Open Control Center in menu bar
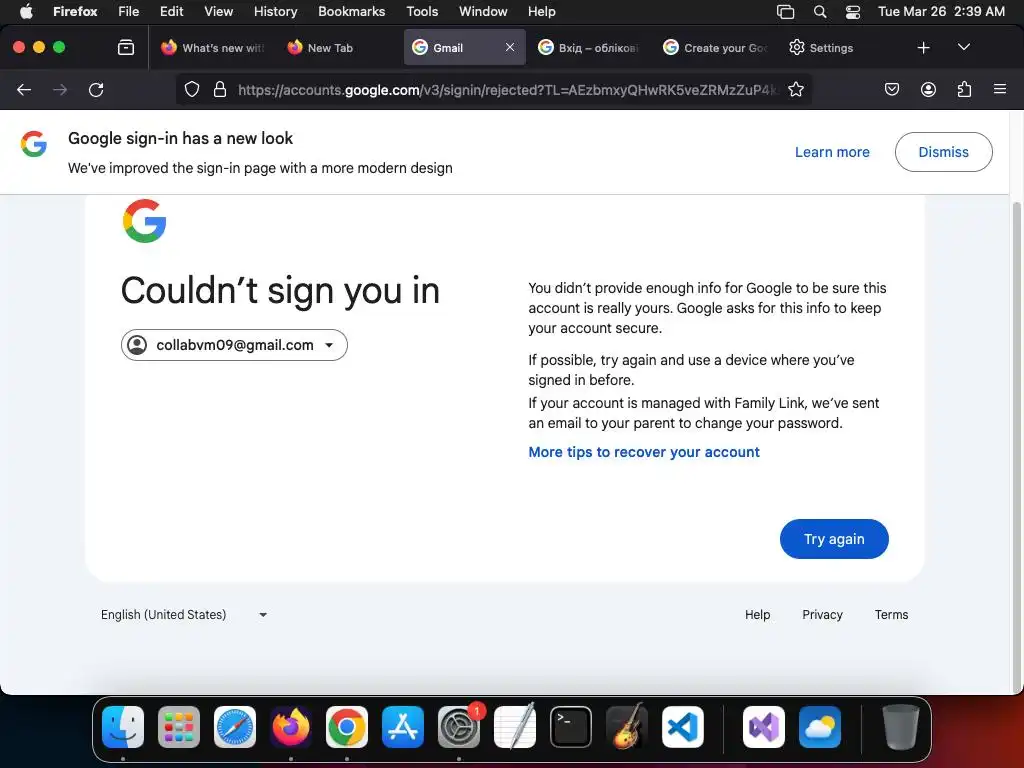 pos(852,12)
